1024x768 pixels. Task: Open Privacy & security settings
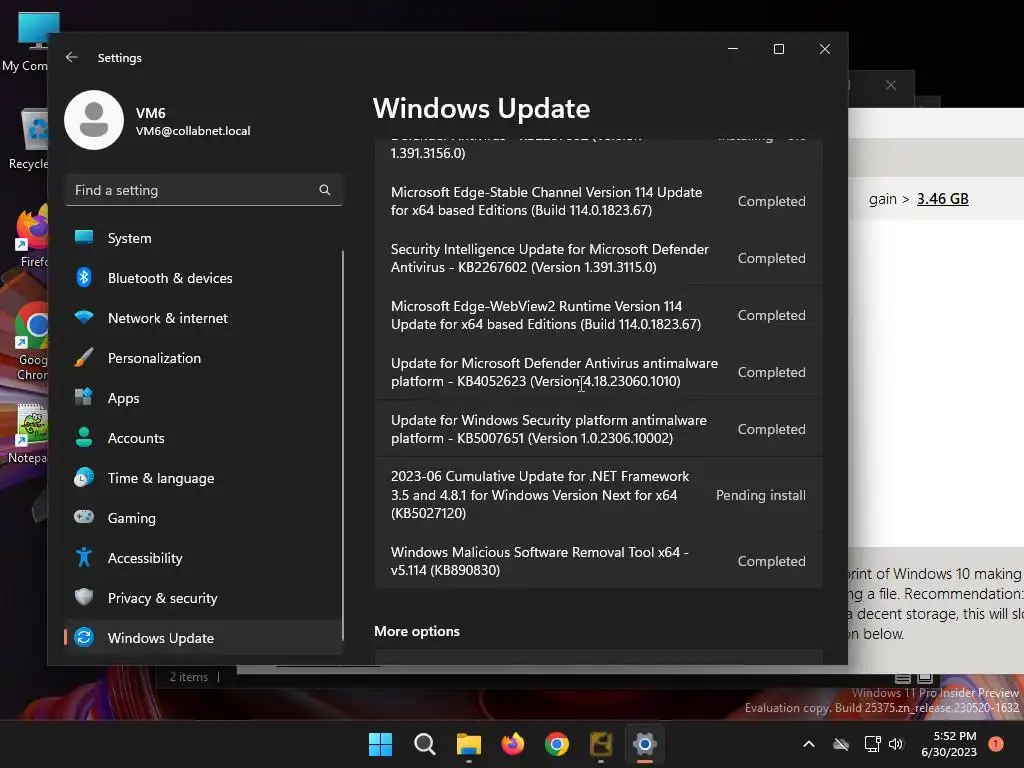tap(203, 598)
